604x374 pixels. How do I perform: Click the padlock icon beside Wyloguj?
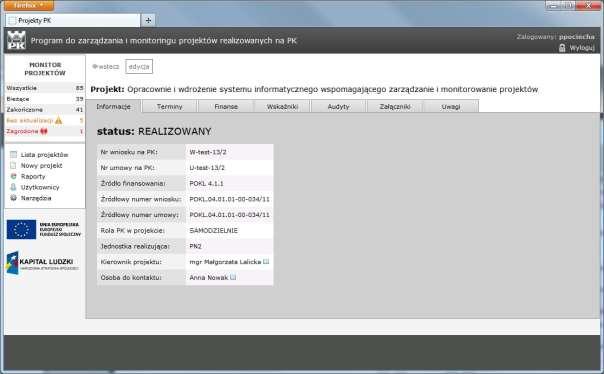tap(562, 48)
